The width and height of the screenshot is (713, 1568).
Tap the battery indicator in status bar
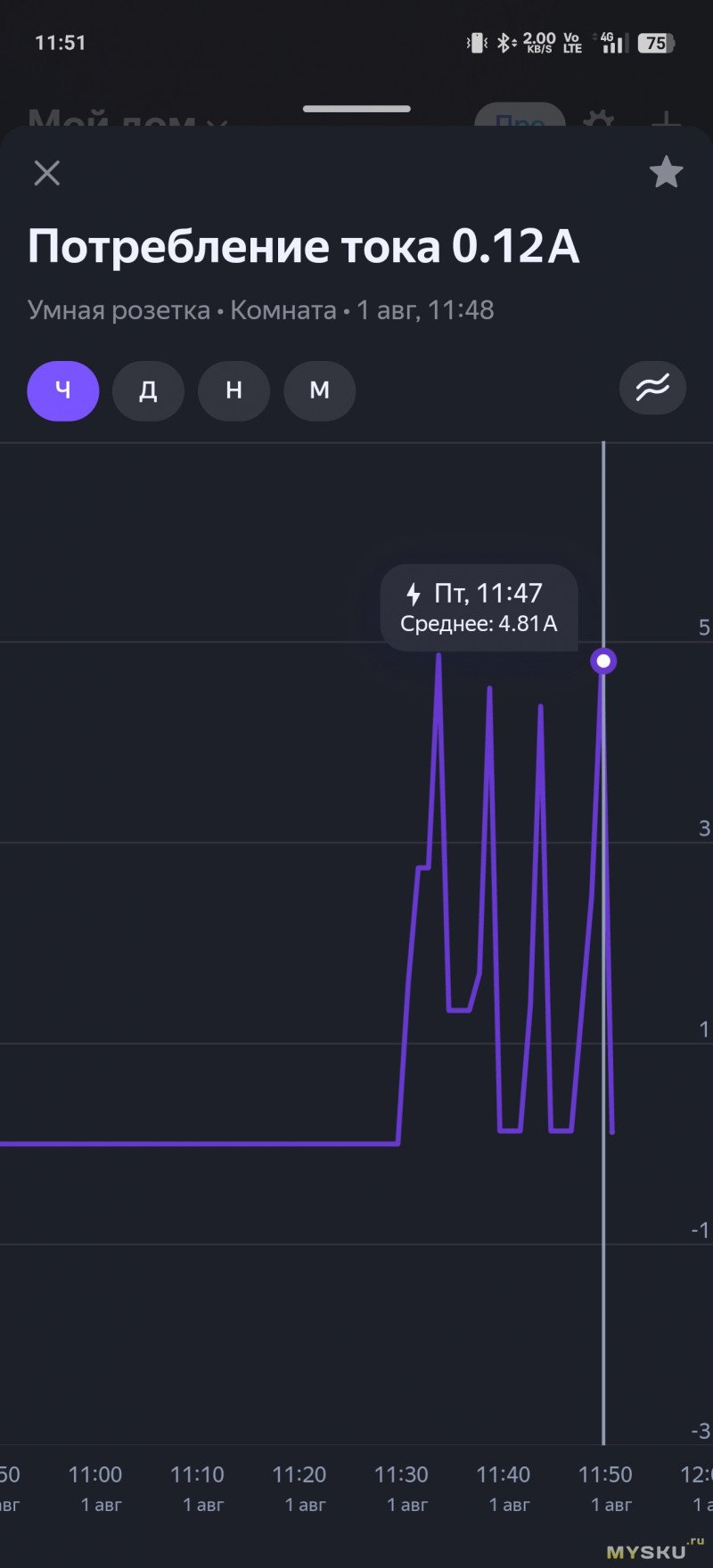pyautogui.click(x=656, y=43)
